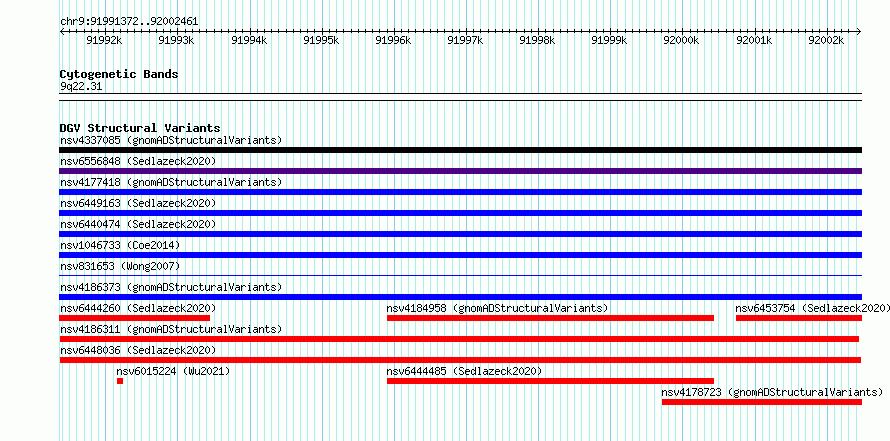890x441 pixels.
Task: Click the nsv6444260 red variant bar
Action: pyautogui.click(x=135, y=318)
